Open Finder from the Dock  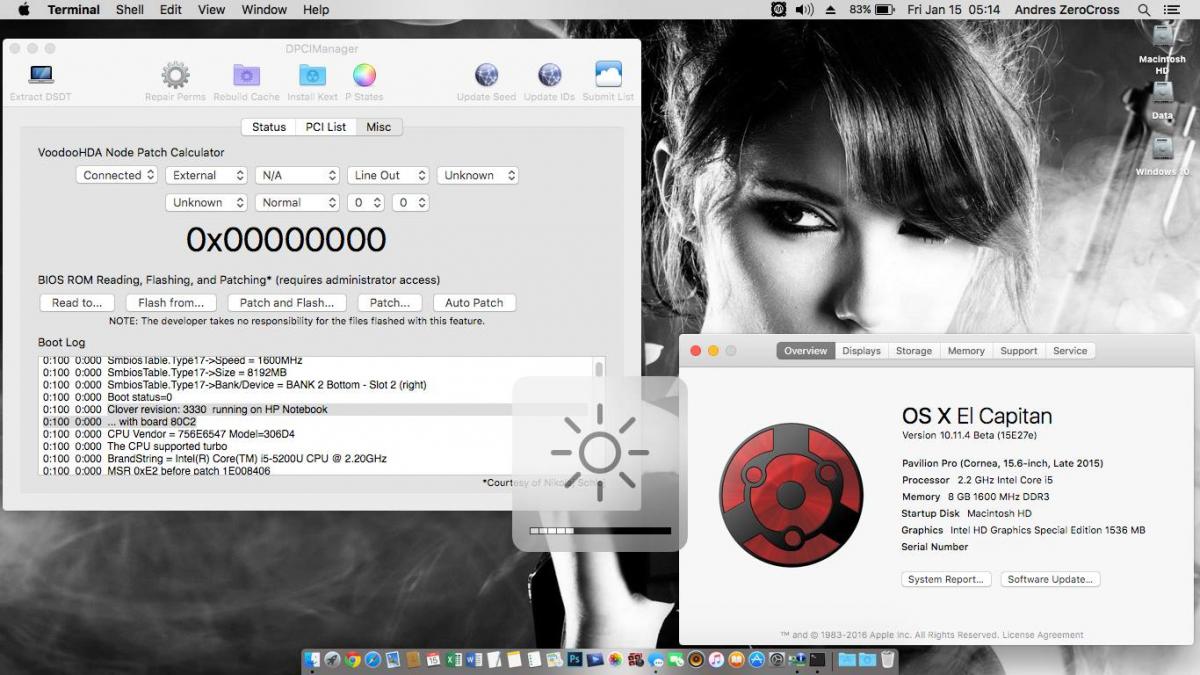pos(311,660)
